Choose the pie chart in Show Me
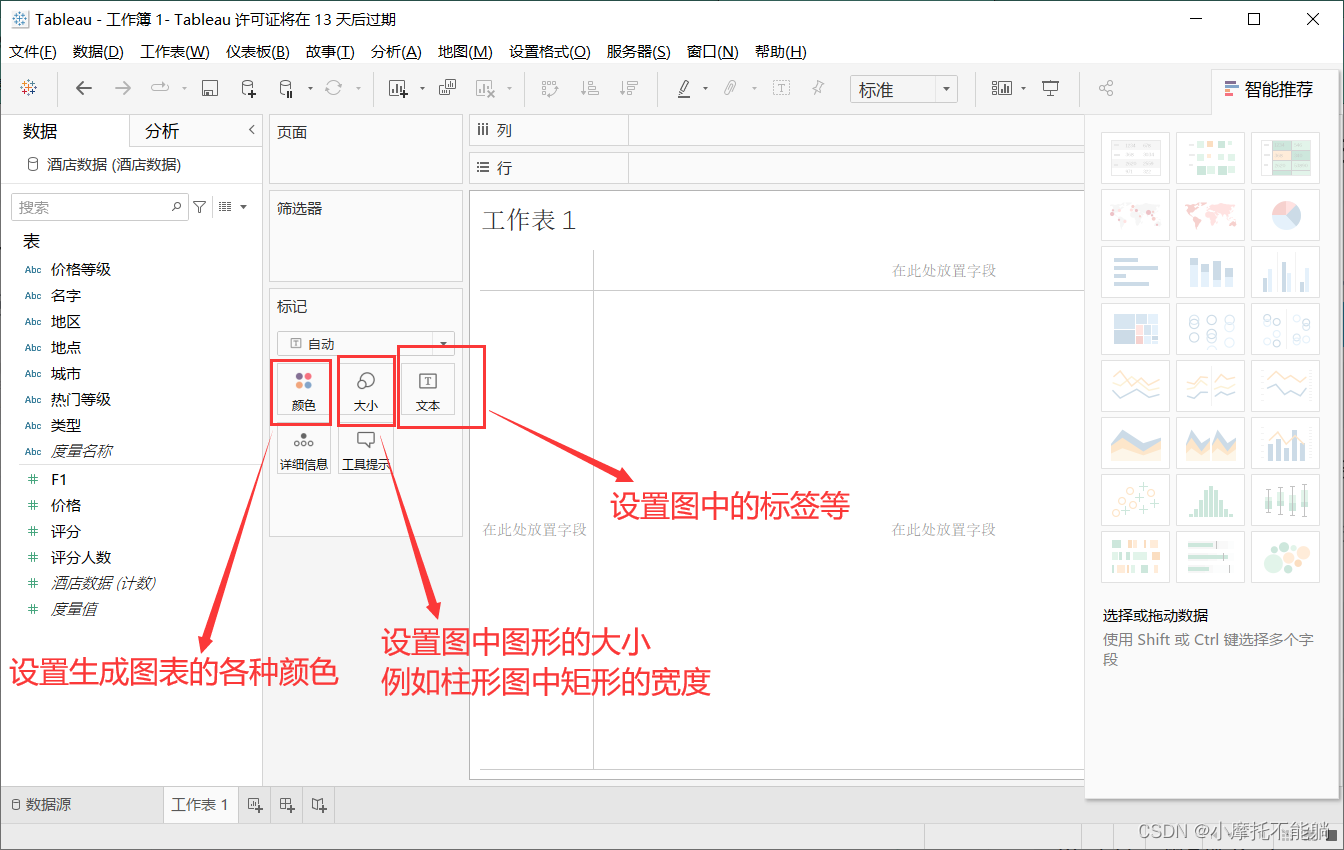 click(x=1284, y=214)
